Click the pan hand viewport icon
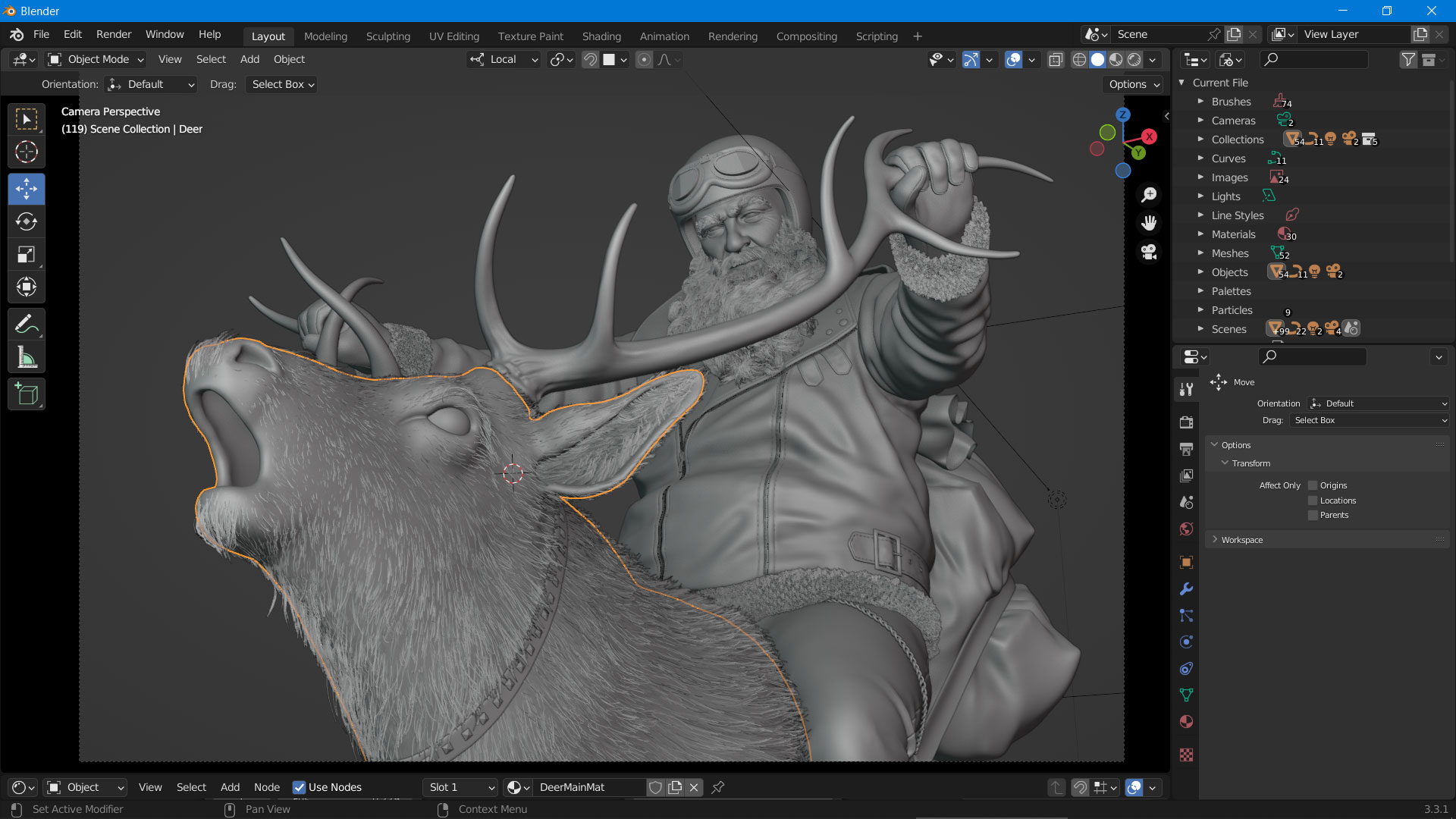1456x819 pixels. point(1150,223)
